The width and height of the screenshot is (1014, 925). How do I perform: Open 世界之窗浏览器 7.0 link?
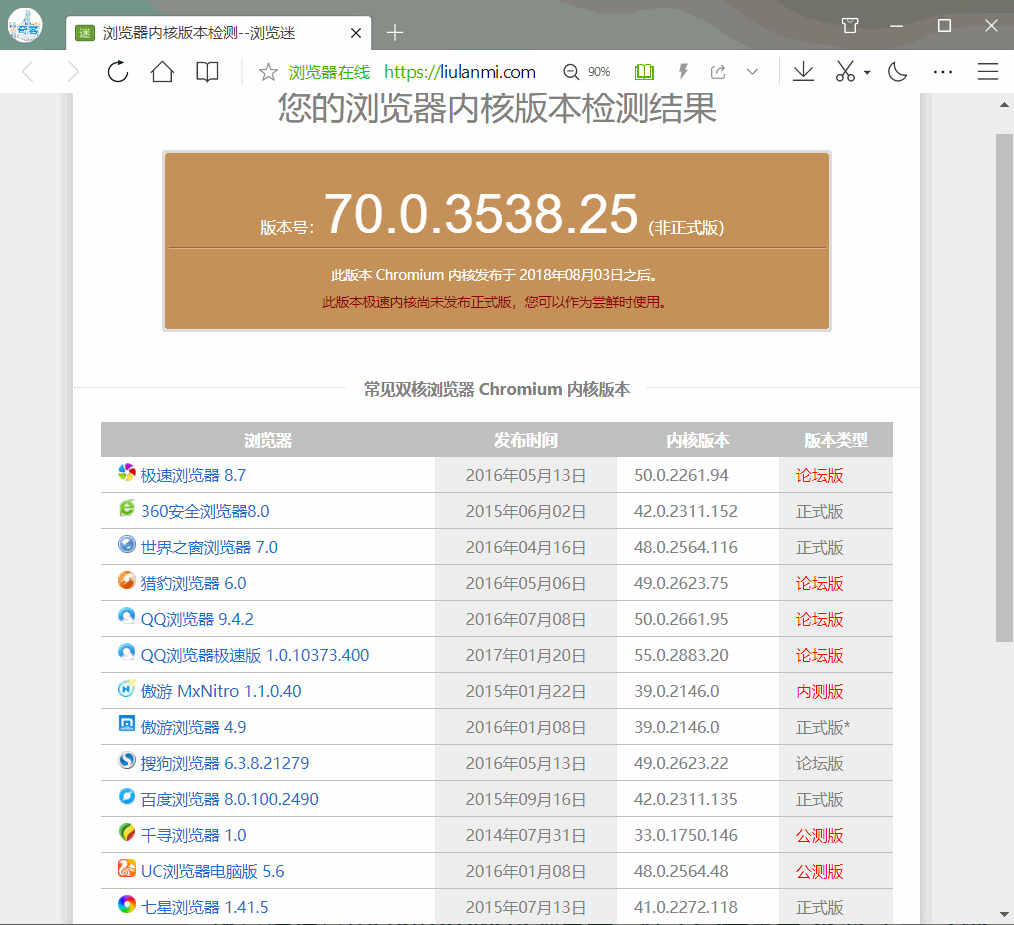pos(209,547)
